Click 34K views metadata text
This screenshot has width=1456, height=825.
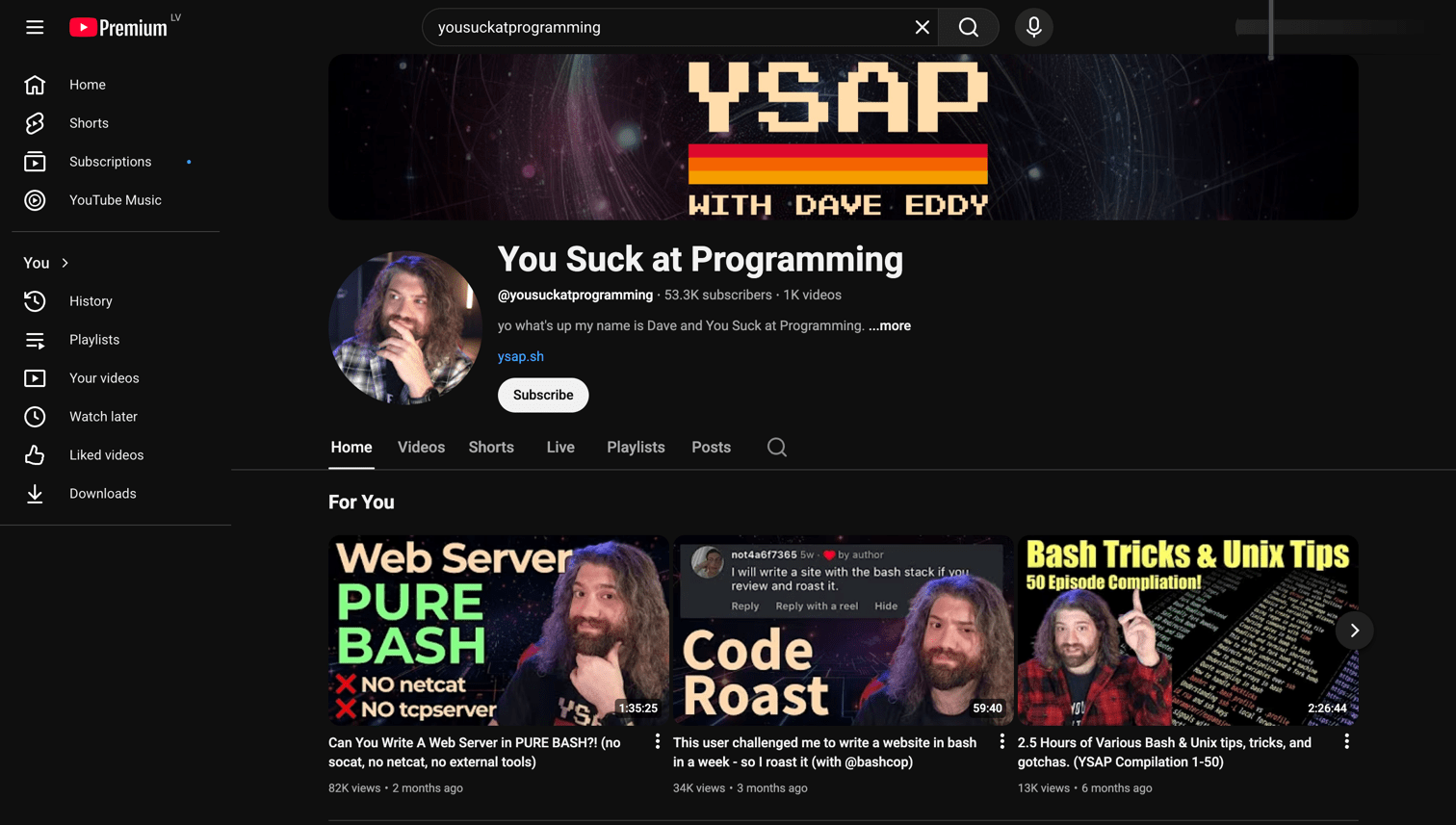(x=699, y=787)
